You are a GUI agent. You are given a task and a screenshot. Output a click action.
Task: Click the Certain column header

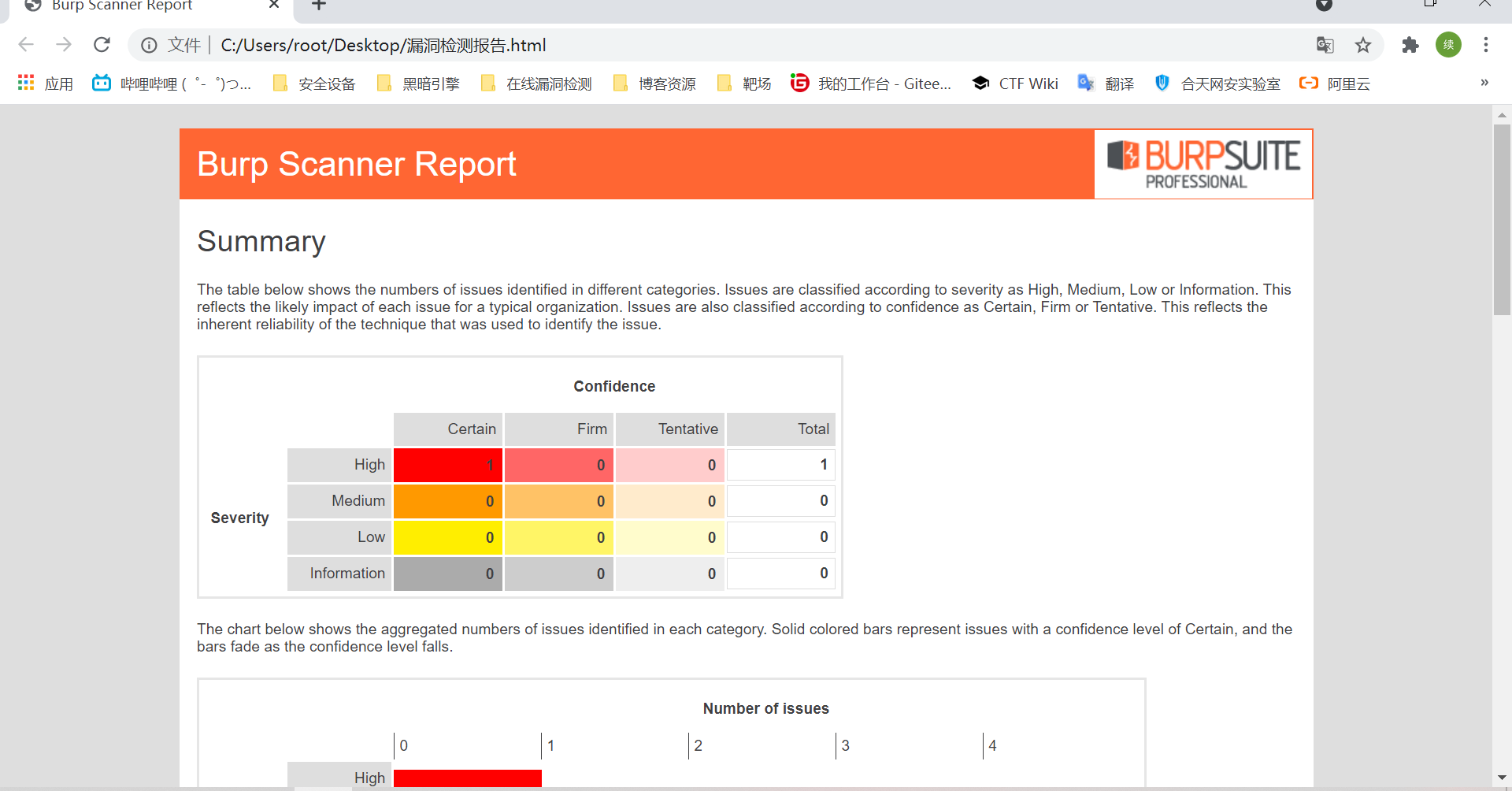pos(448,429)
